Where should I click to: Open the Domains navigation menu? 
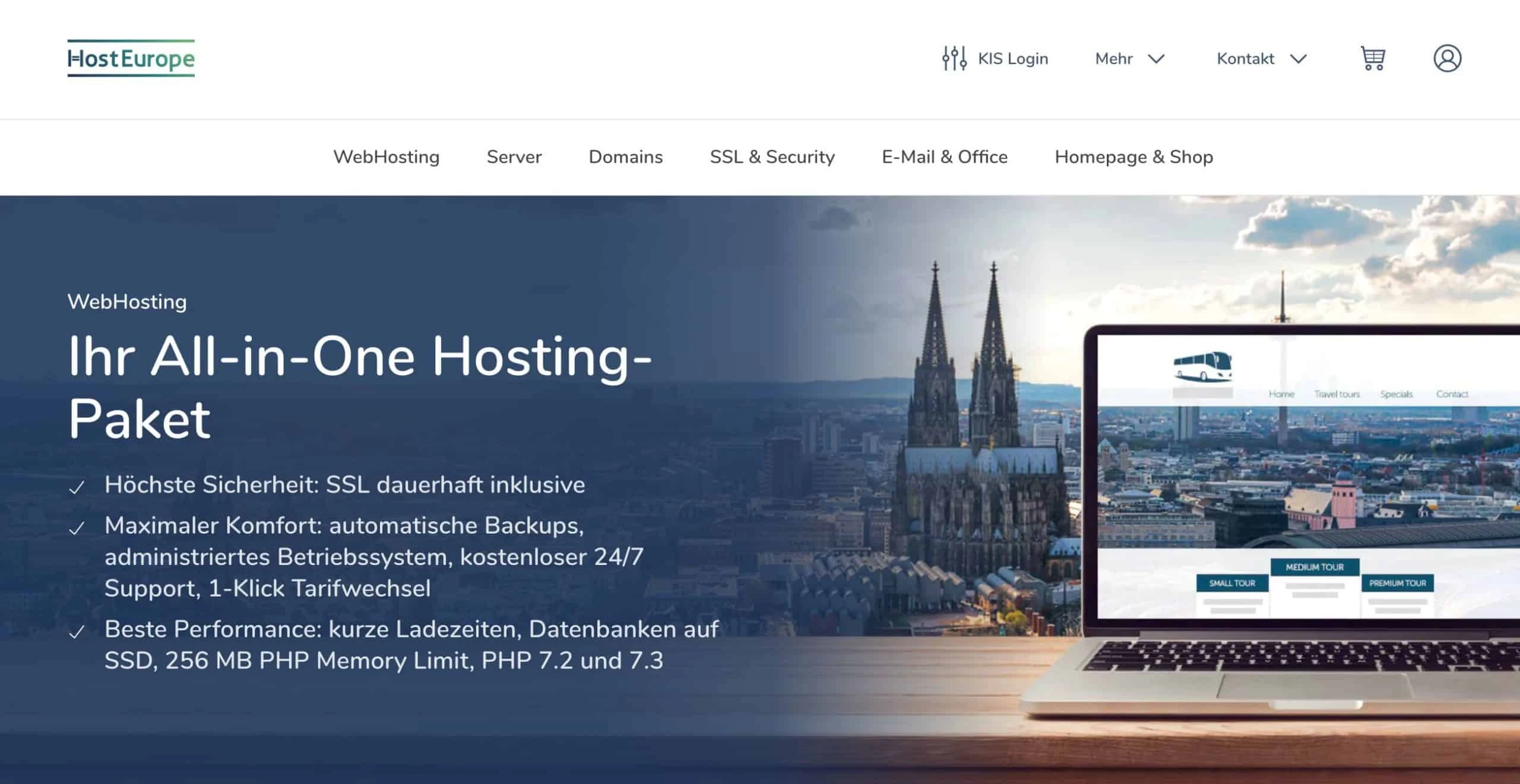point(626,157)
